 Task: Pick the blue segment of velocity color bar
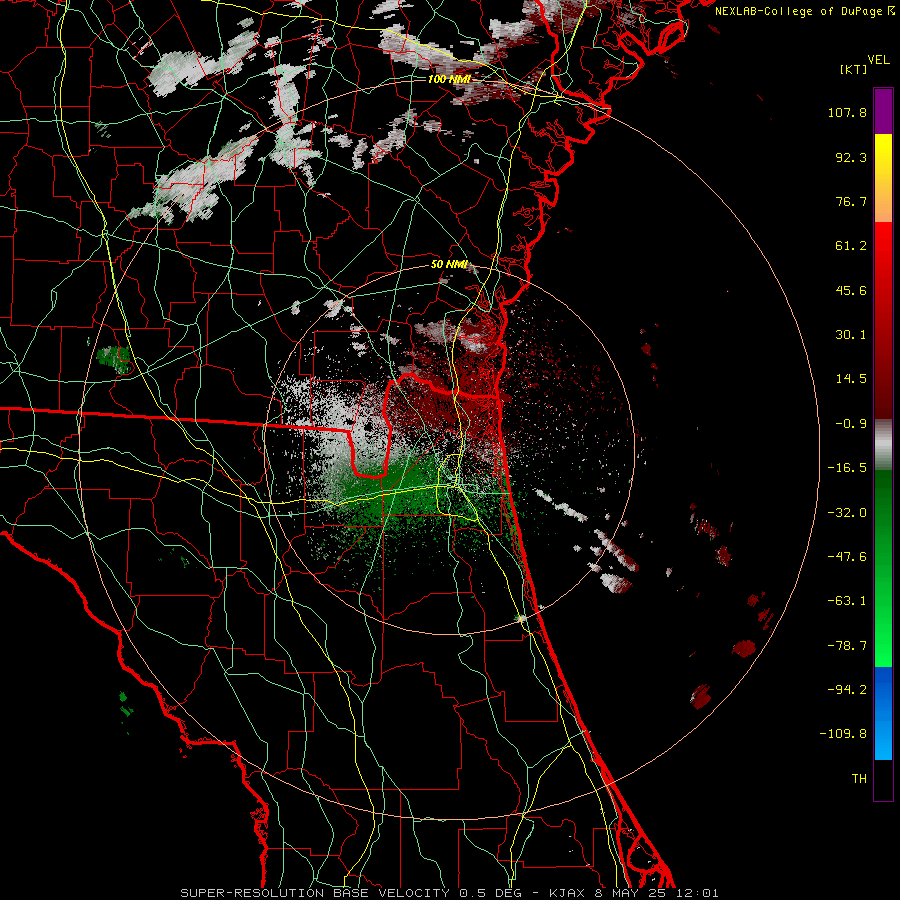point(883,713)
